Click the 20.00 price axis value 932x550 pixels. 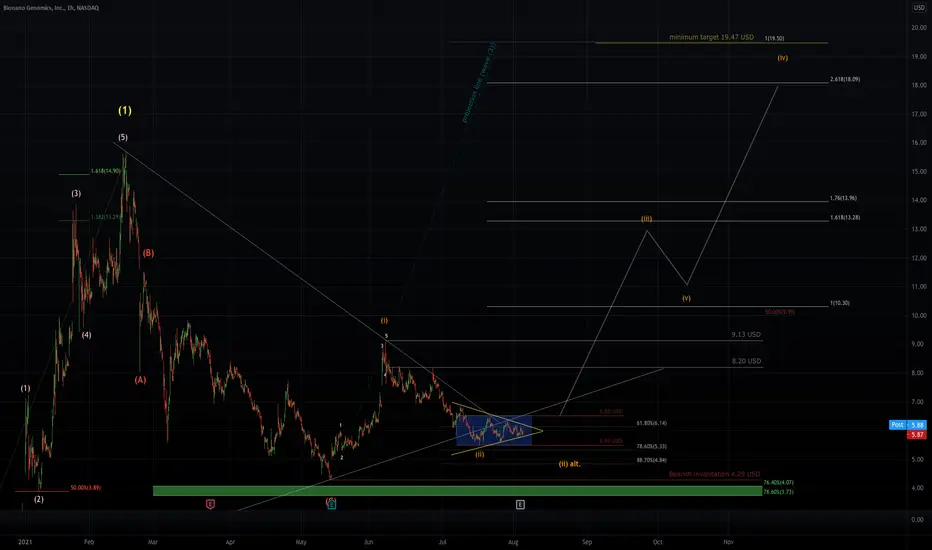[919, 27]
